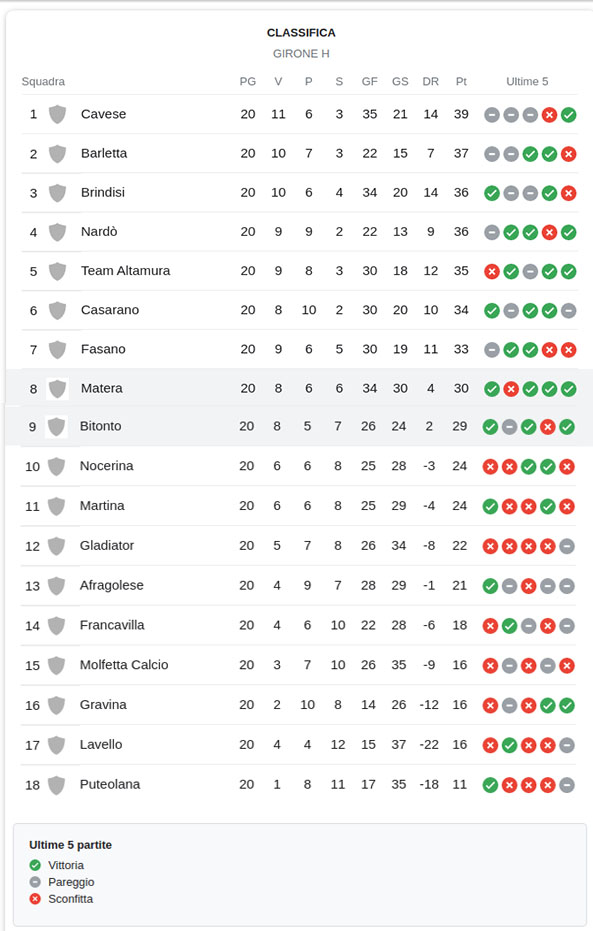Screen dimensions: 593x931
Task: Select the Molfetta Calcio team name
Action: pyautogui.click(x=124, y=665)
